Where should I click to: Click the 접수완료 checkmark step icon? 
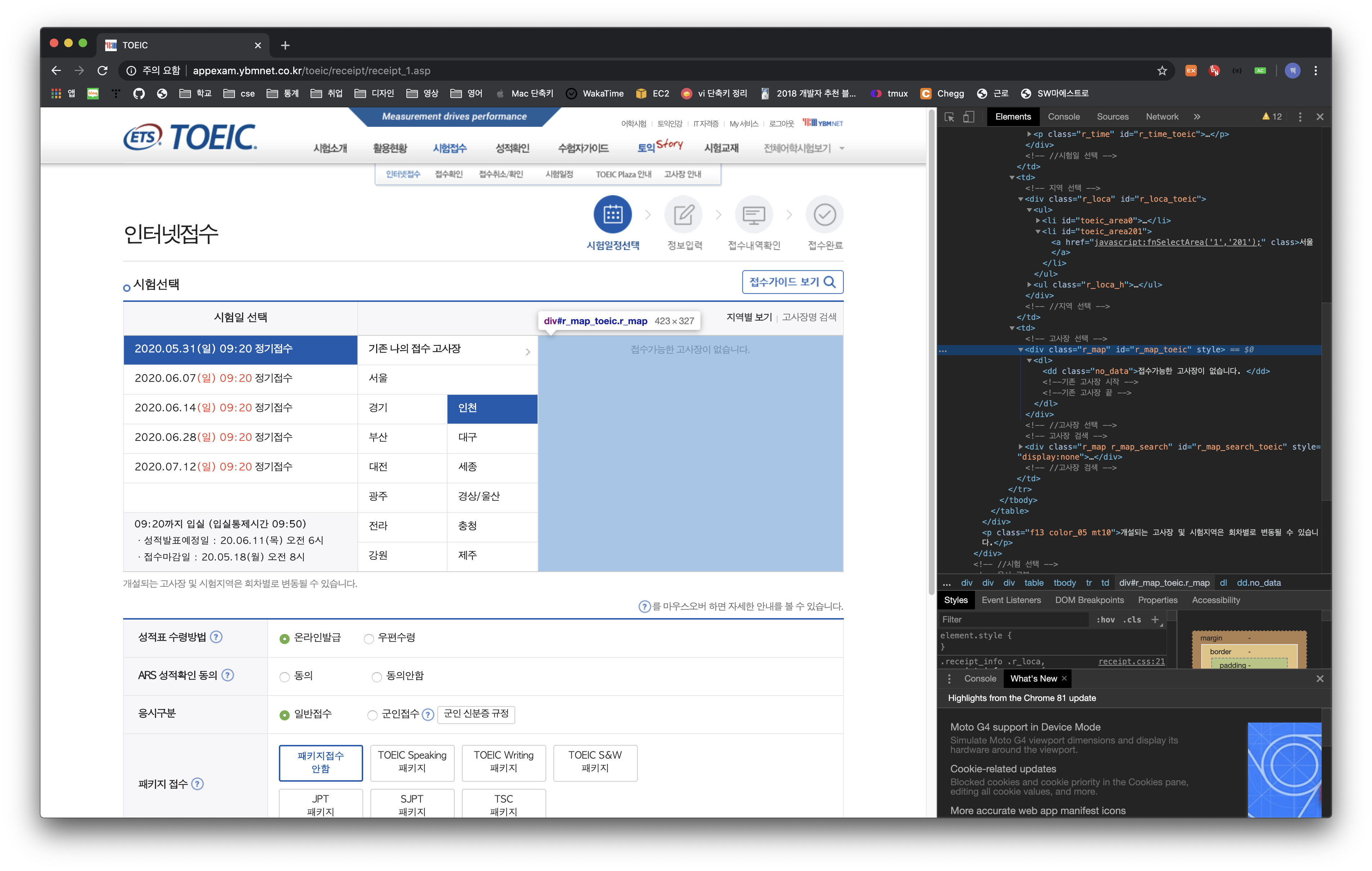point(824,215)
